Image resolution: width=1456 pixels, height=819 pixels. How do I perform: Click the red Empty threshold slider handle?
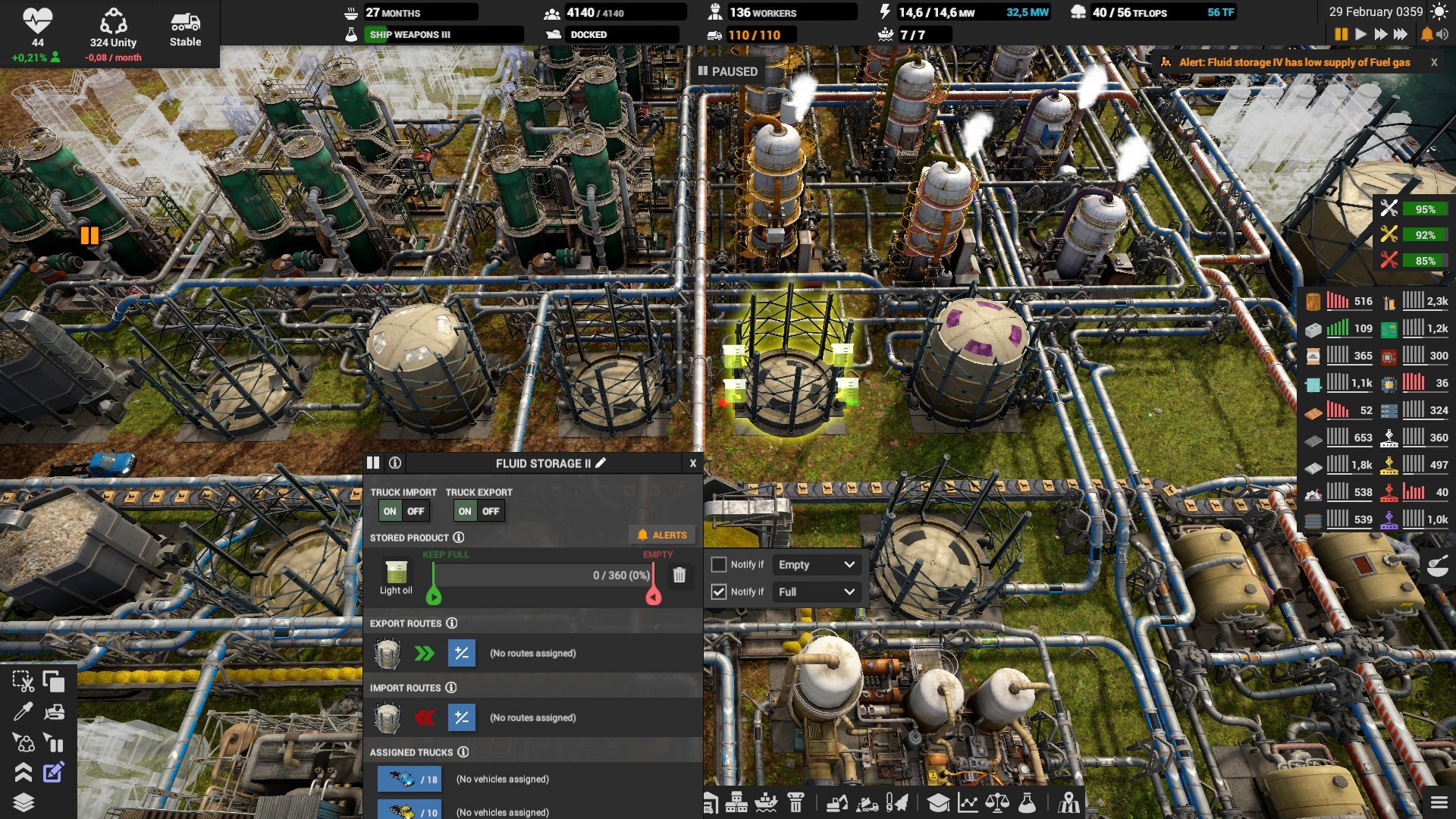coord(653,598)
